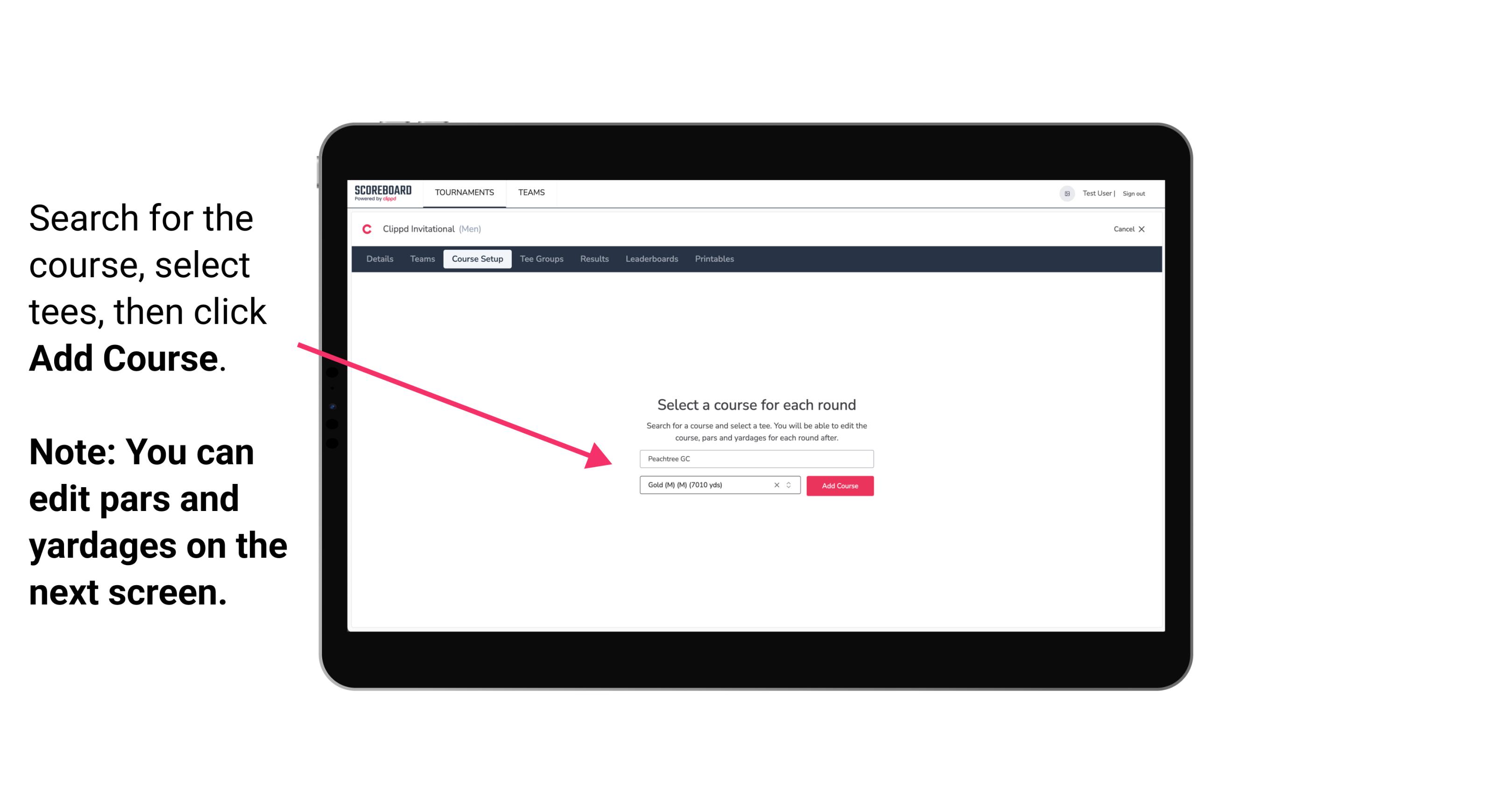Select the Tee Groups tab

coord(540,259)
